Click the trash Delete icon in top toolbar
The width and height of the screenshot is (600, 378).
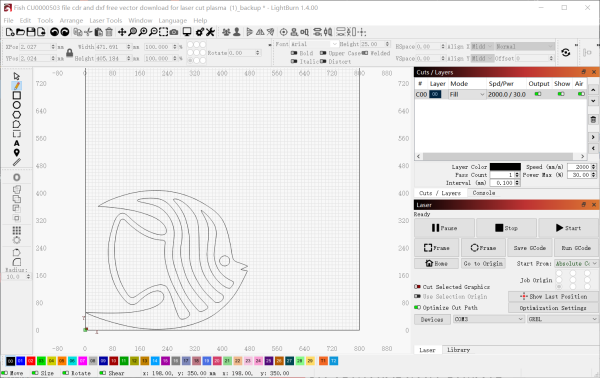click(109, 32)
